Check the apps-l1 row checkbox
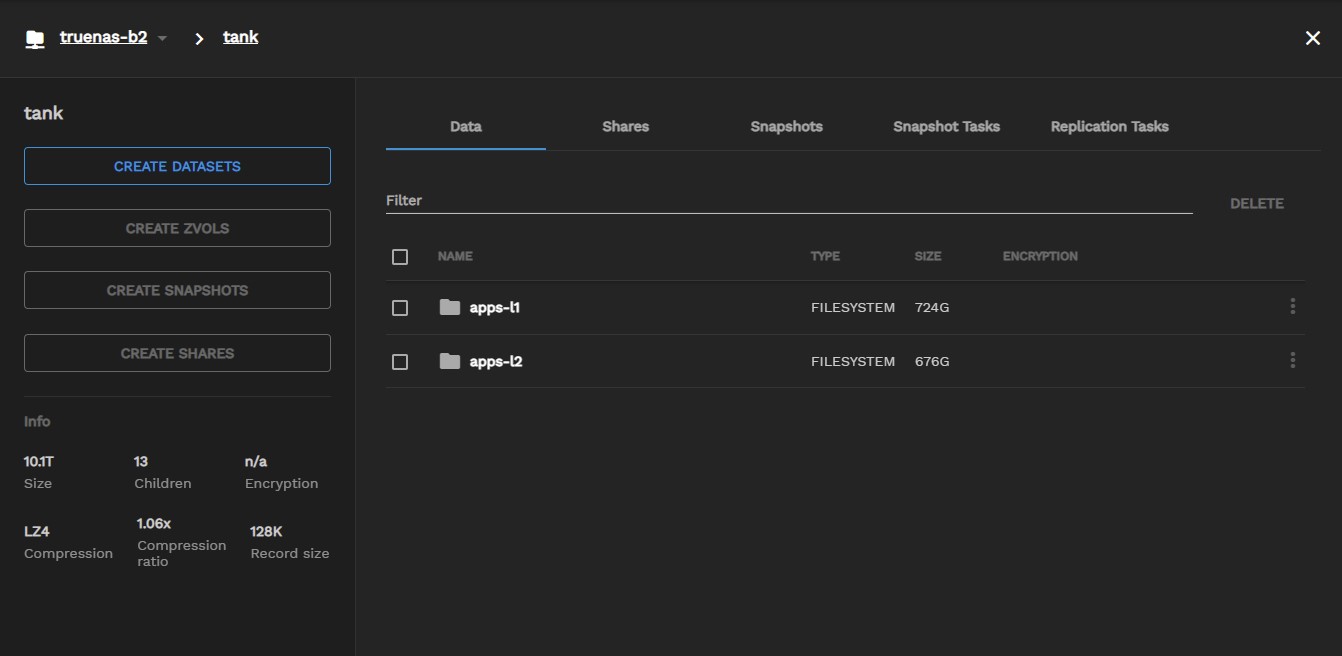Screen dimensions: 1342x656 tap(400, 308)
